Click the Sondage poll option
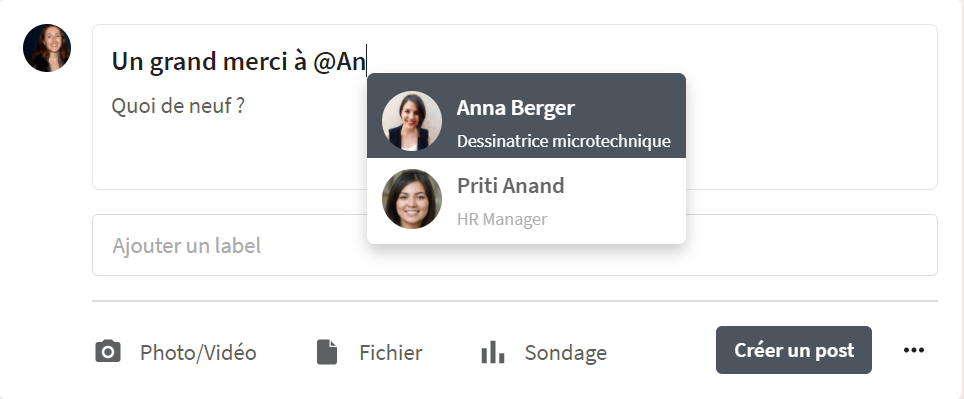 [x=565, y=353]
